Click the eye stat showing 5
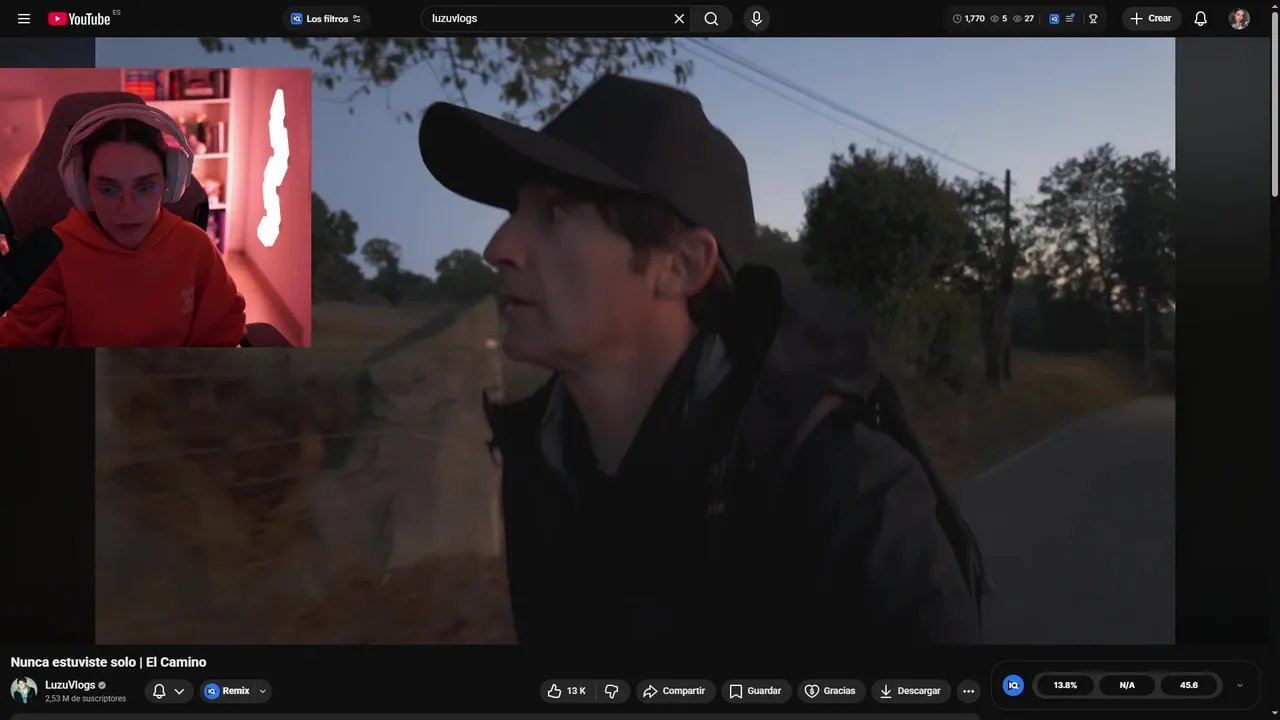 pyautogui.click(x=999, y=19)
